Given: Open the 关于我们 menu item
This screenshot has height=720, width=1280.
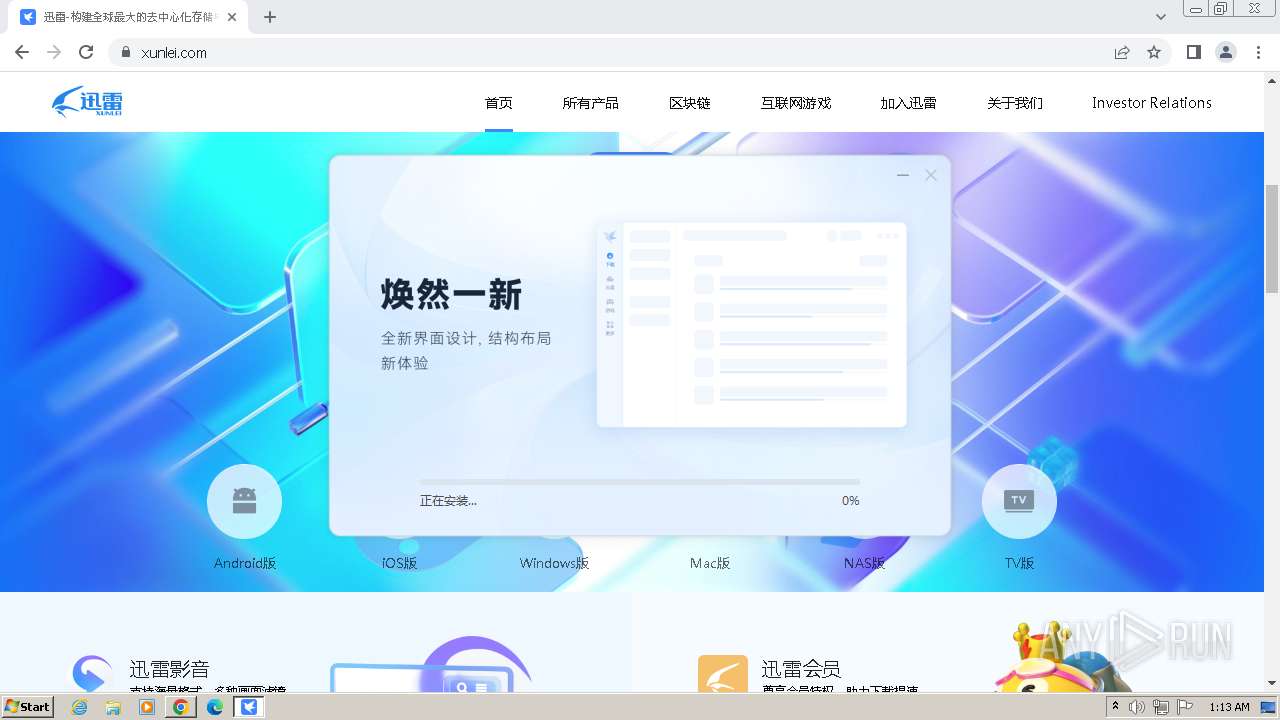Looking at the screenshot, I should tap(1015, 103).
